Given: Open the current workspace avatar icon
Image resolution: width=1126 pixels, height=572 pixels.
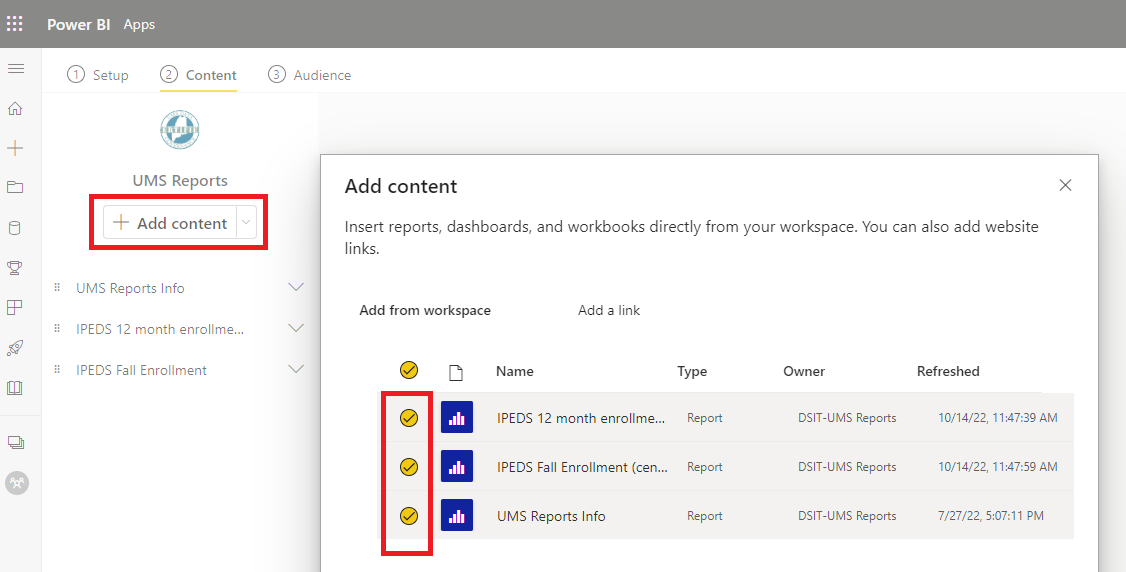Looking at the screenshot, I should (x=17, y=482).
